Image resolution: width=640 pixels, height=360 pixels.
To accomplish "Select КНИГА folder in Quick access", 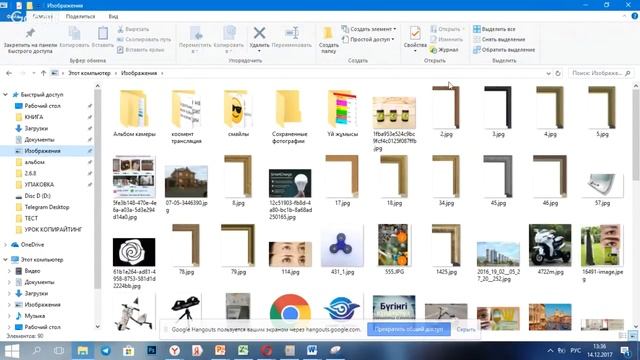I will (x=34, y=117).
